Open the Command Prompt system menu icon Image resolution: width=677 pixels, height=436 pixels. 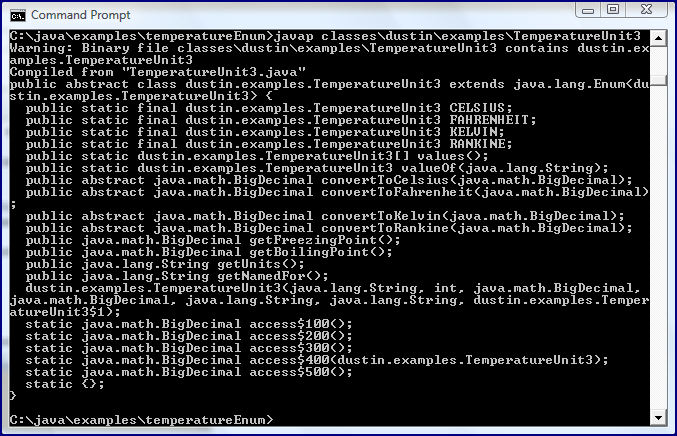pos(18,16)
